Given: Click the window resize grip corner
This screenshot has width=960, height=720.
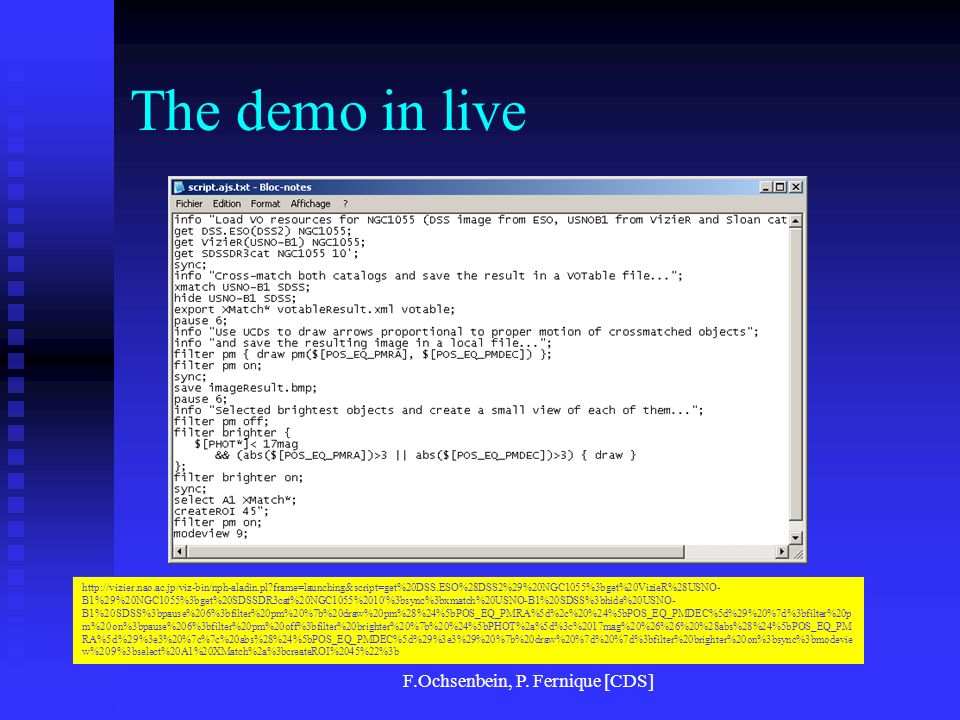Looking at the screenshot, I should pos(797,553).
